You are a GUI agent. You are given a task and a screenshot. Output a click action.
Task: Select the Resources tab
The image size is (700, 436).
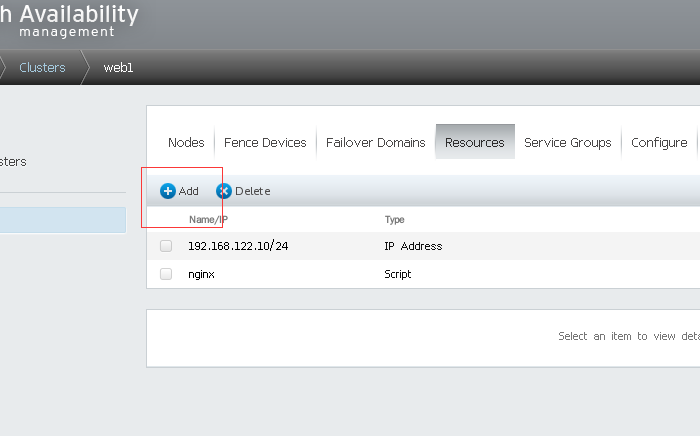click(x=474, y=143)
